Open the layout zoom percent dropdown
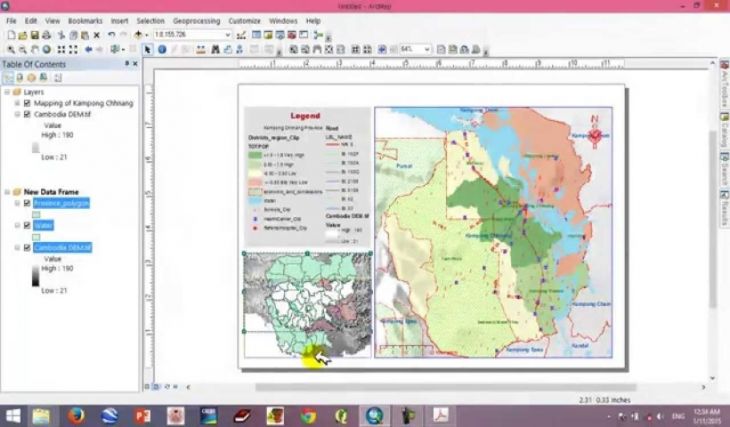 click(x=426, y=49)
